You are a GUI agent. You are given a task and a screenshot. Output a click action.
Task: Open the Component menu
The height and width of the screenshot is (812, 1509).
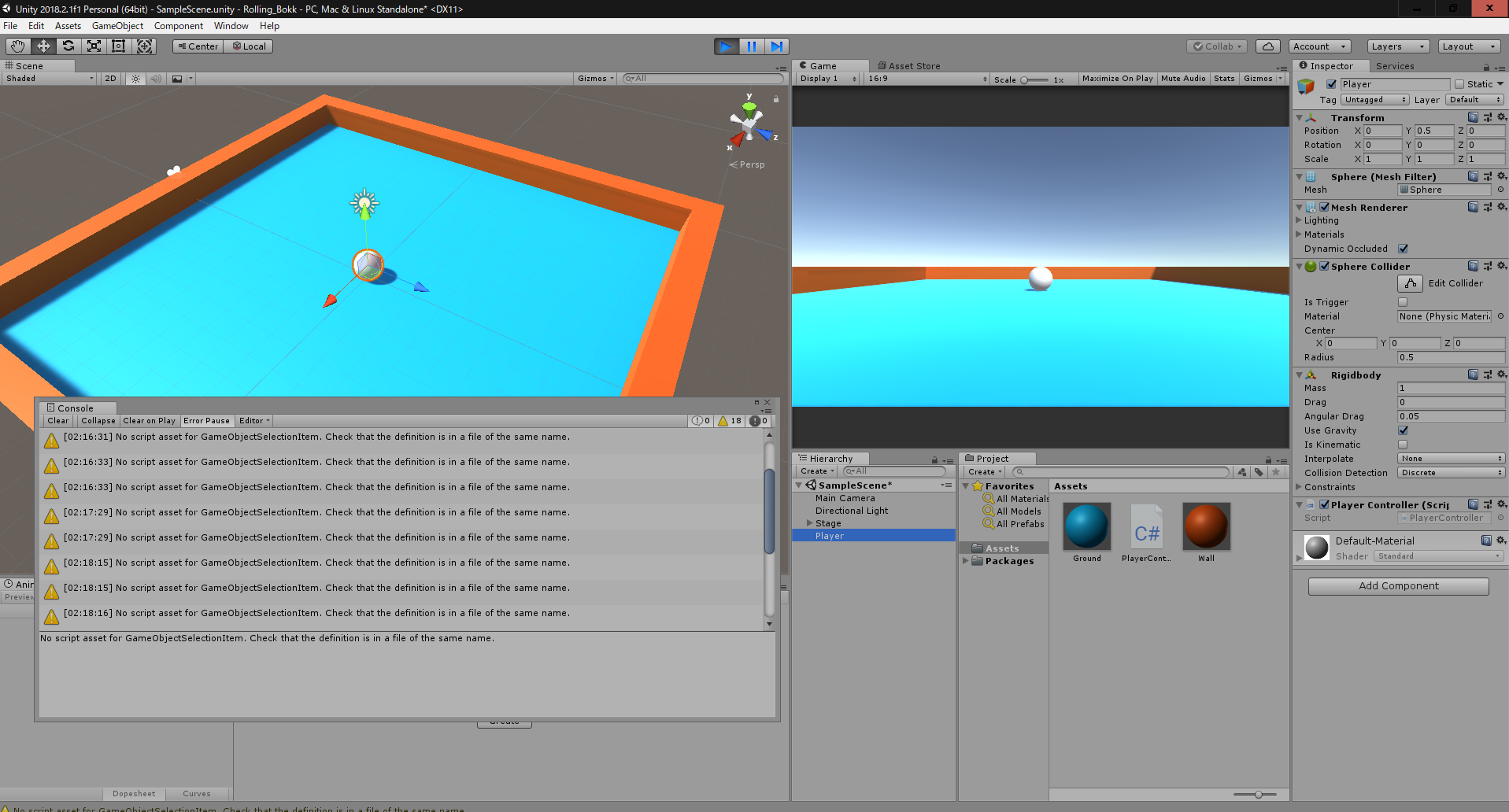coord(179,26)
